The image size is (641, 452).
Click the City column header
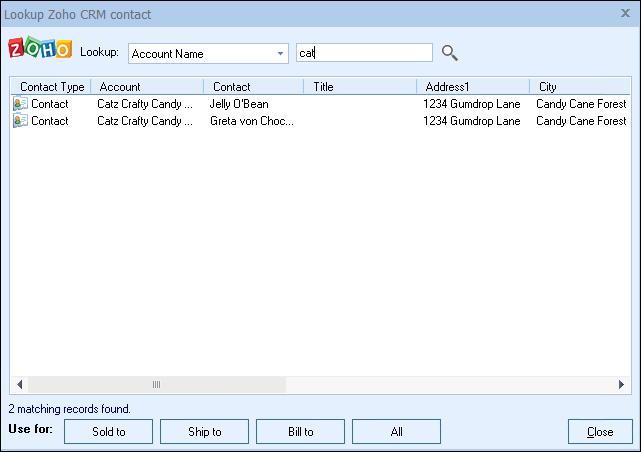[x=580, y=87]
